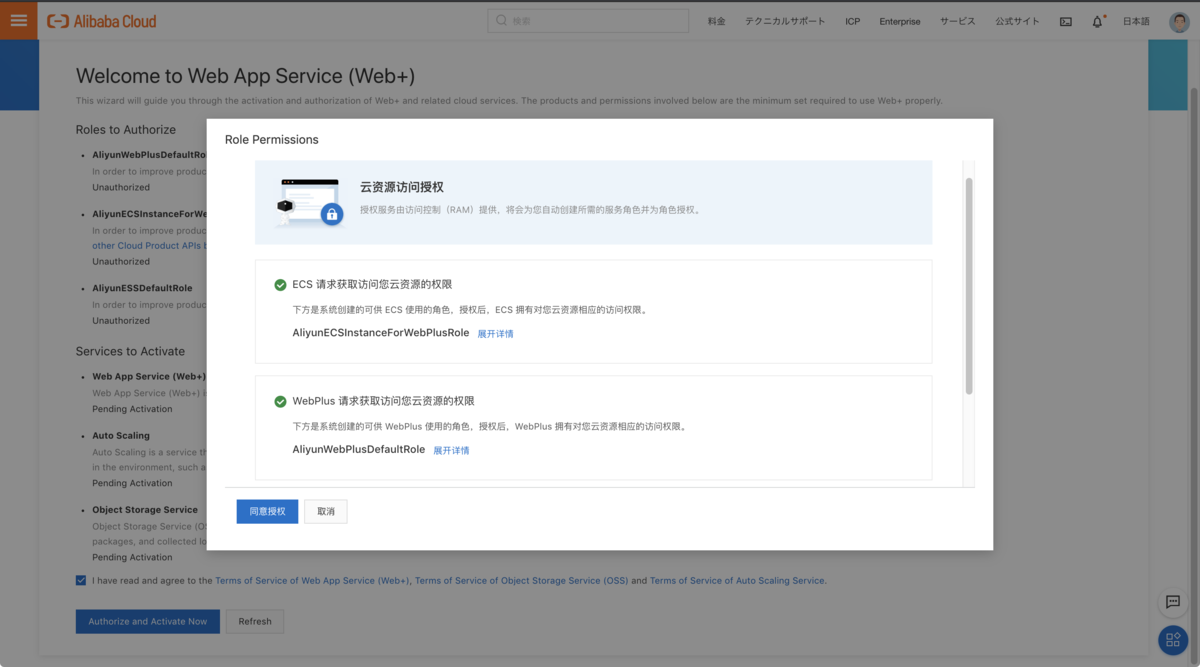Image resolution: width=1200 pixels, height=667 pixels.
Task: Toggle the terms of service agreement checkbox
Action: pos(81,580)
